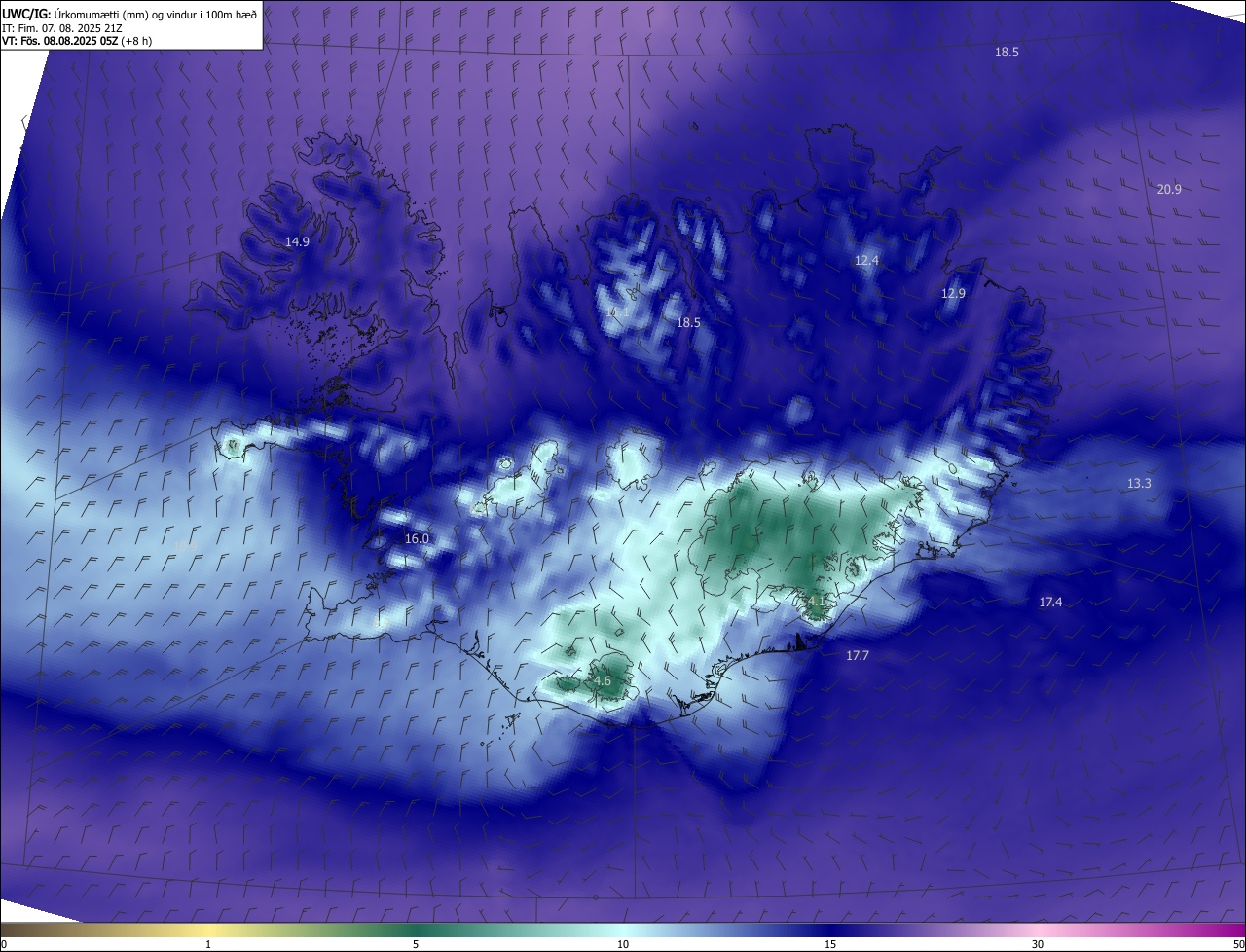The height and width of the screenshot is (952, 1246).
Task: Click the 13.3 value label
Action: click(1139, 484)
